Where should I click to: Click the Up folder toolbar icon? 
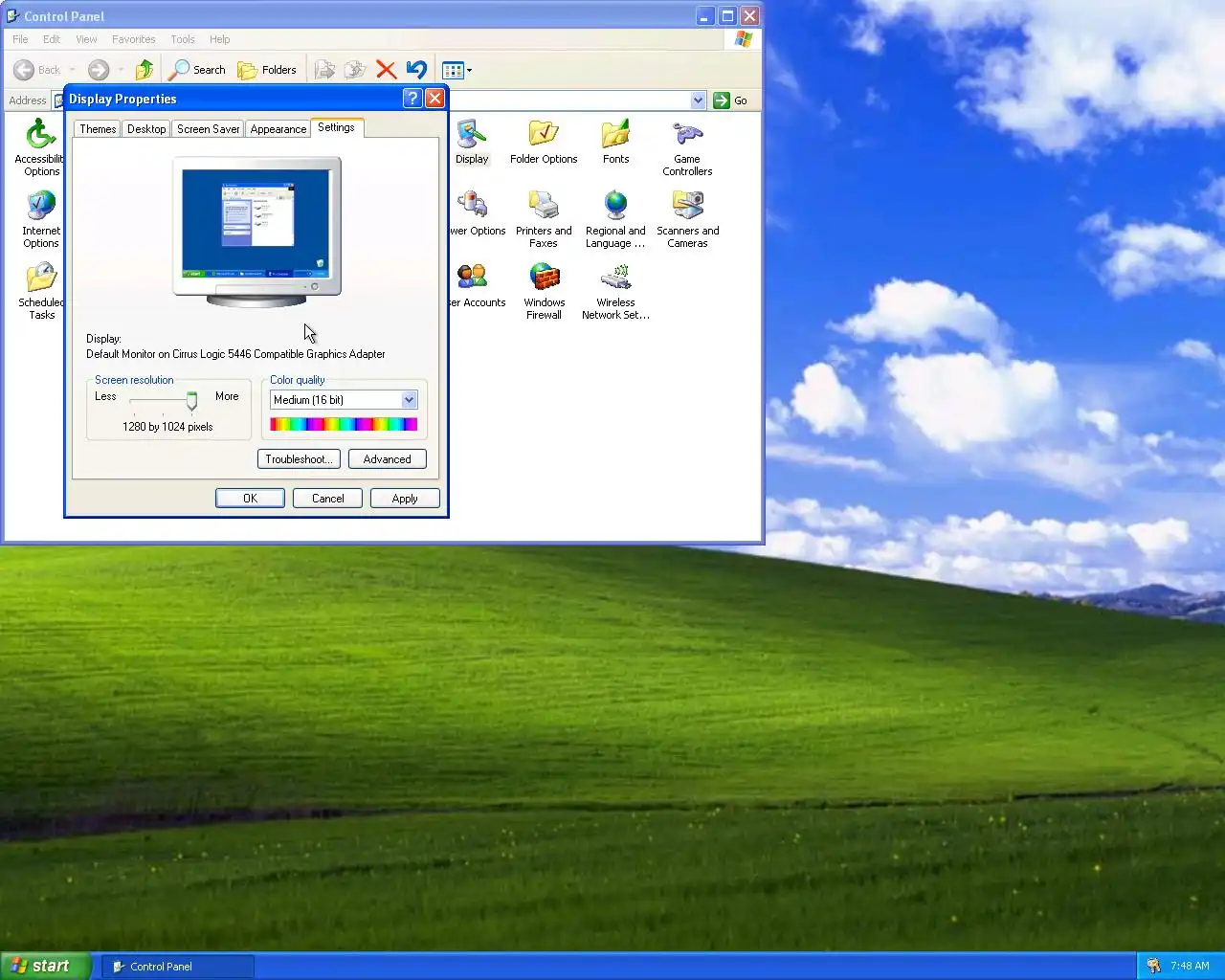(x=145, y=70)
